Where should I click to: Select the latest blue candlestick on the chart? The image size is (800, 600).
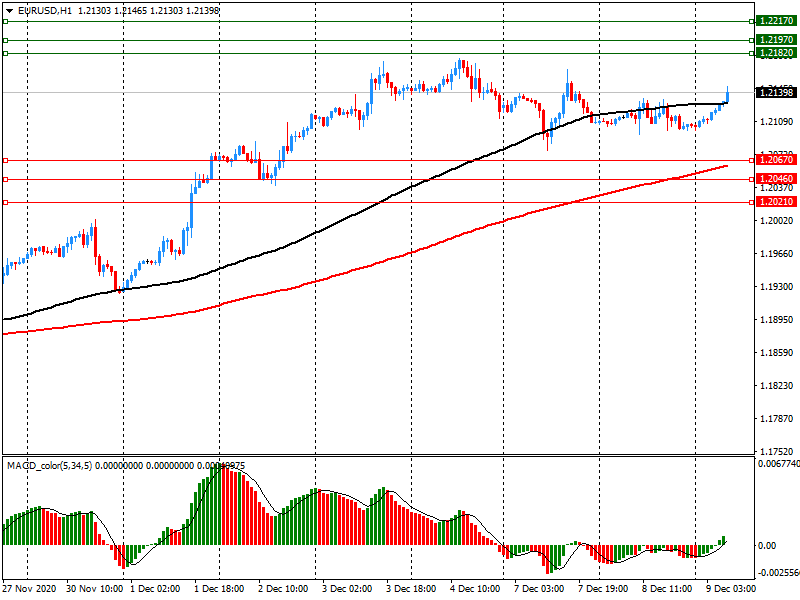pyautogui.click(x=728, y=95)
